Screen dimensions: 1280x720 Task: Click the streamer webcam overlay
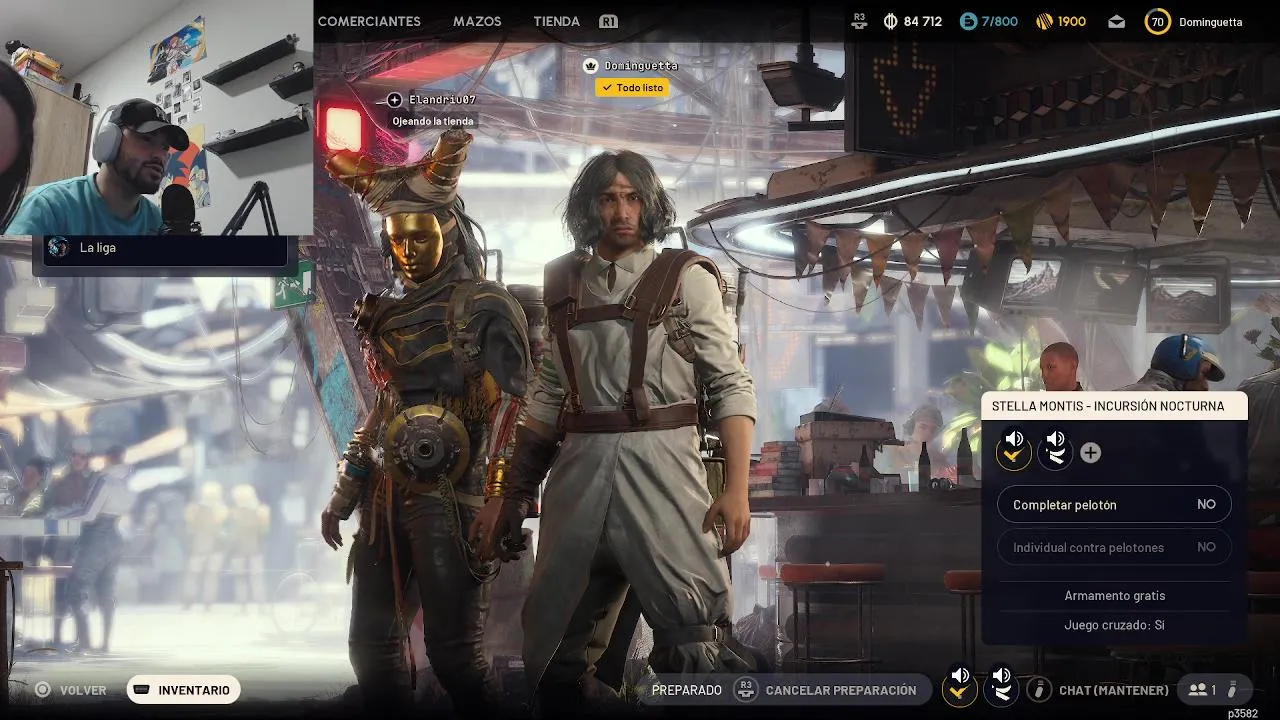point(156,117)
